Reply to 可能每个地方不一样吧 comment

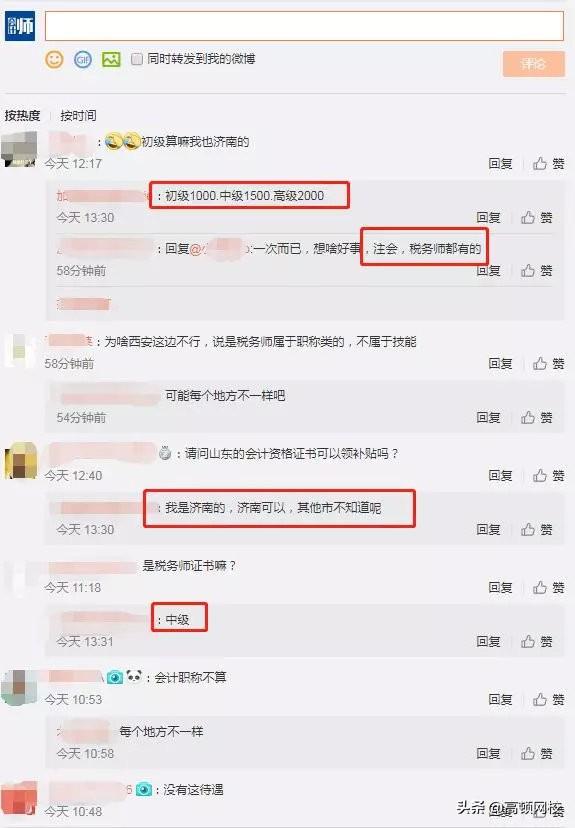coord(488,417)
